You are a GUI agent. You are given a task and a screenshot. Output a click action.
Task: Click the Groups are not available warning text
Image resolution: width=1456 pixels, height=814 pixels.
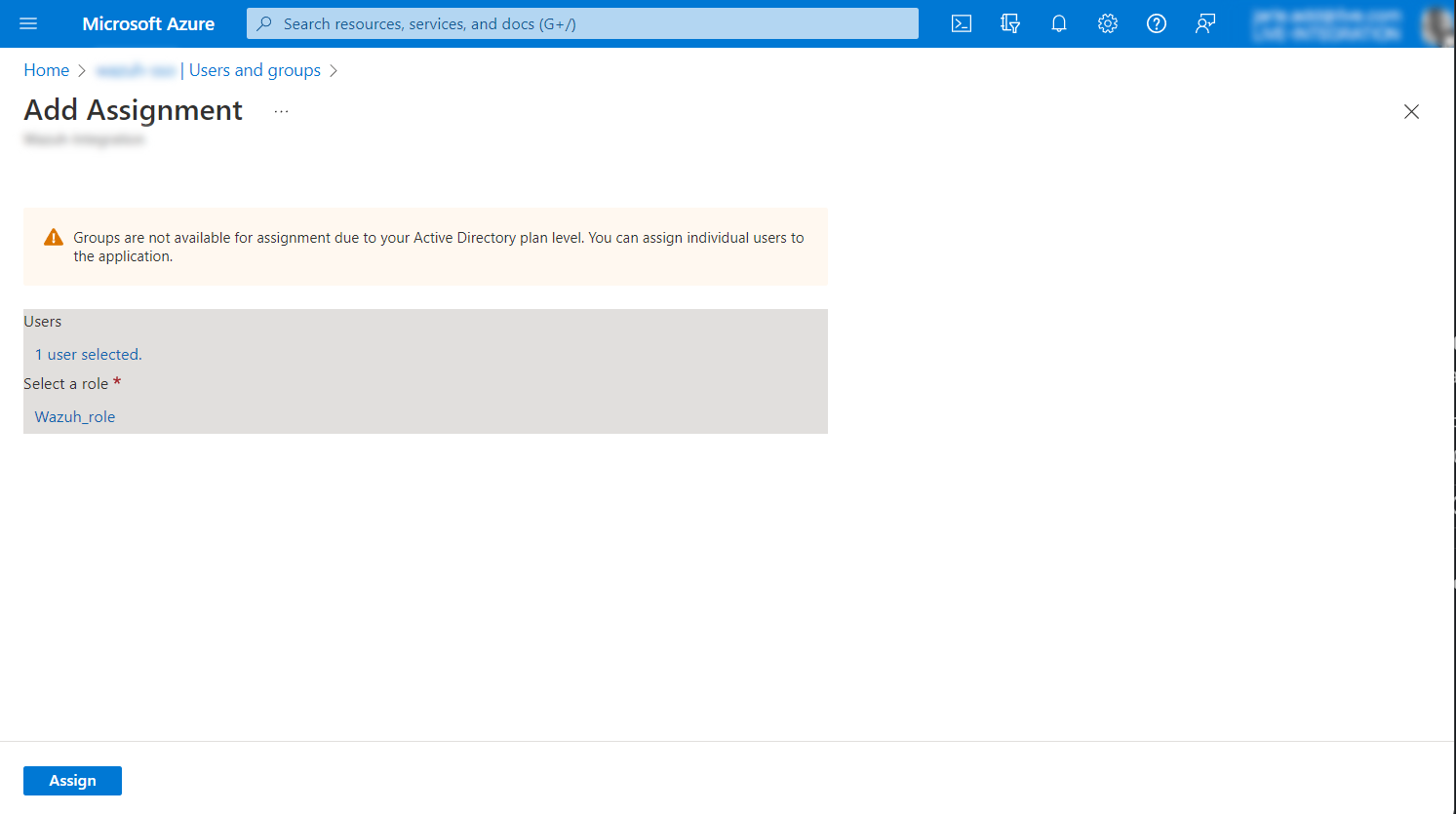[x=439, y=247]
